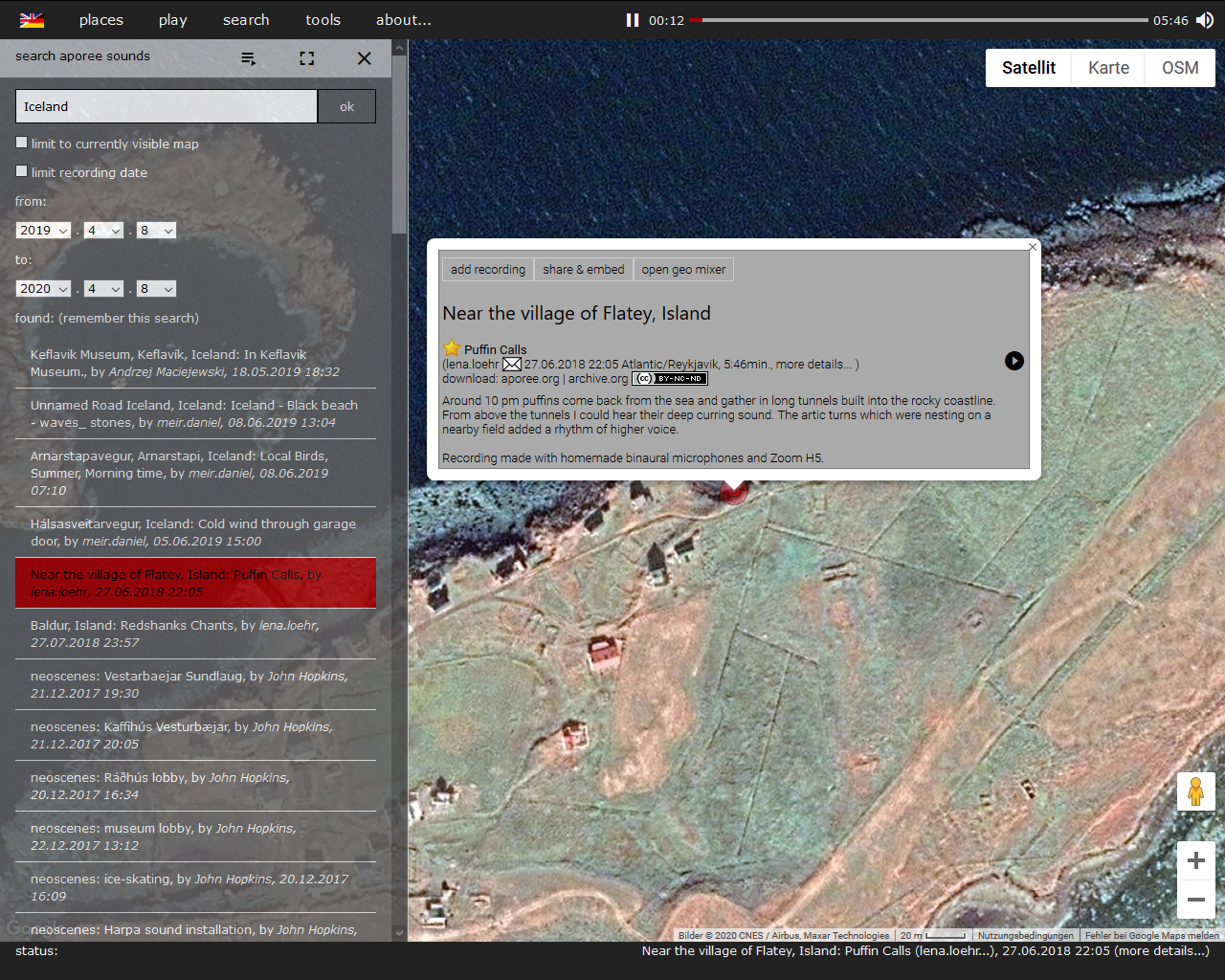
Task: Expand search panel to fullscreen
Action: [306, 58]
